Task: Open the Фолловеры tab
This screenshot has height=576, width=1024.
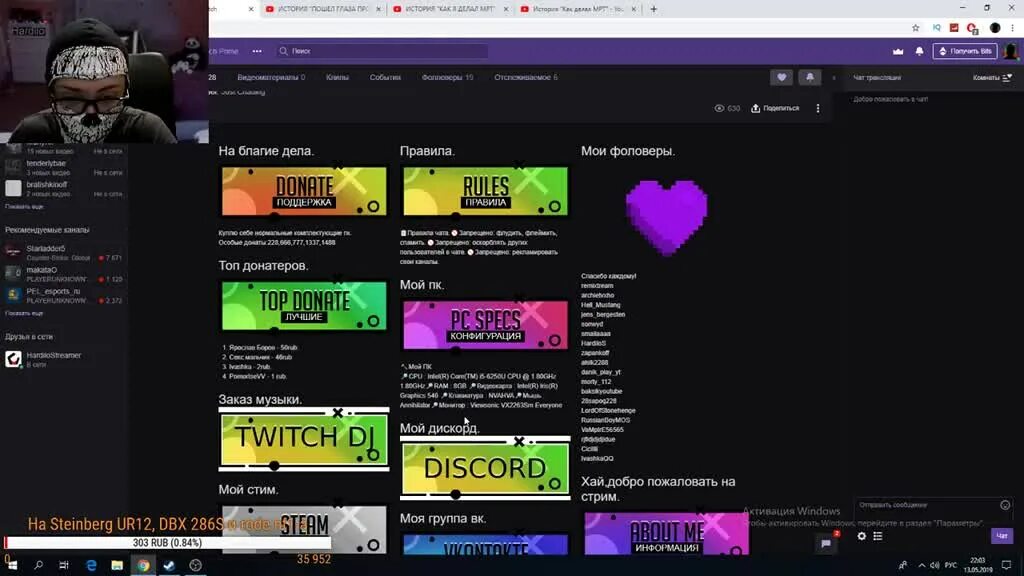Action: (447, 77)
